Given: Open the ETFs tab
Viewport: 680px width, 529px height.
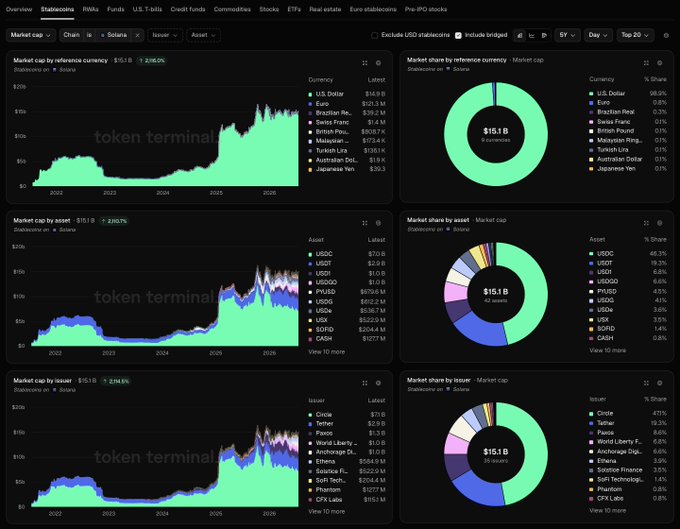Looking at the screenshot, I should [294, 9].
